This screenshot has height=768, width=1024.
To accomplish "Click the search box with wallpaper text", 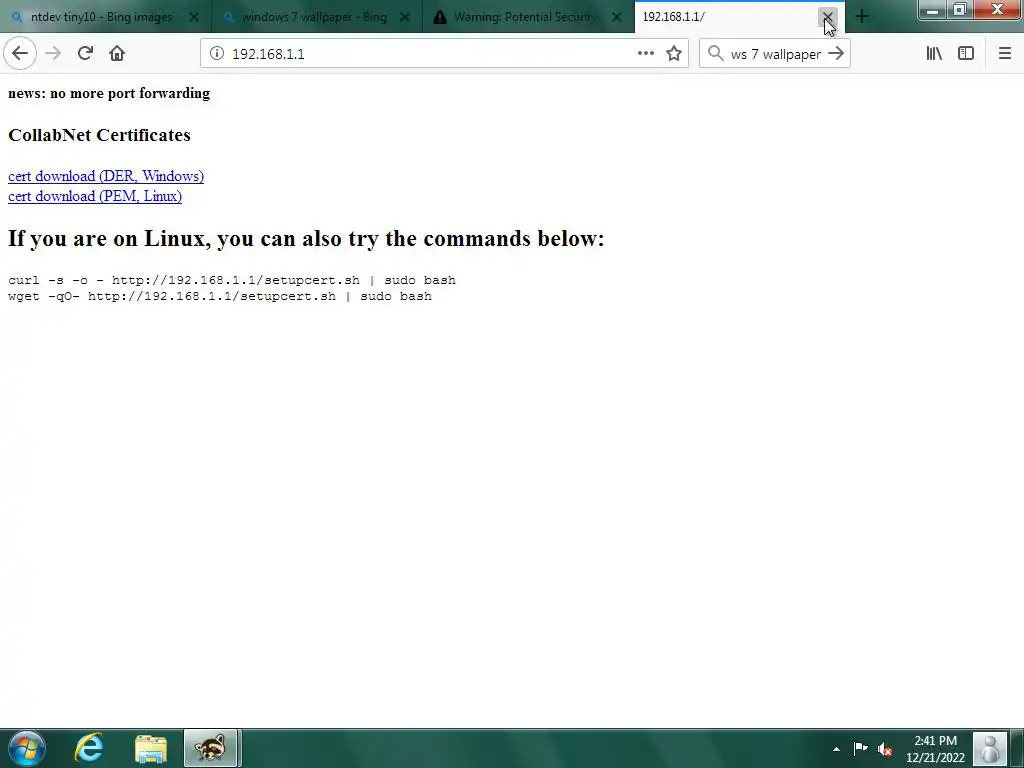I will pos(775,54).
